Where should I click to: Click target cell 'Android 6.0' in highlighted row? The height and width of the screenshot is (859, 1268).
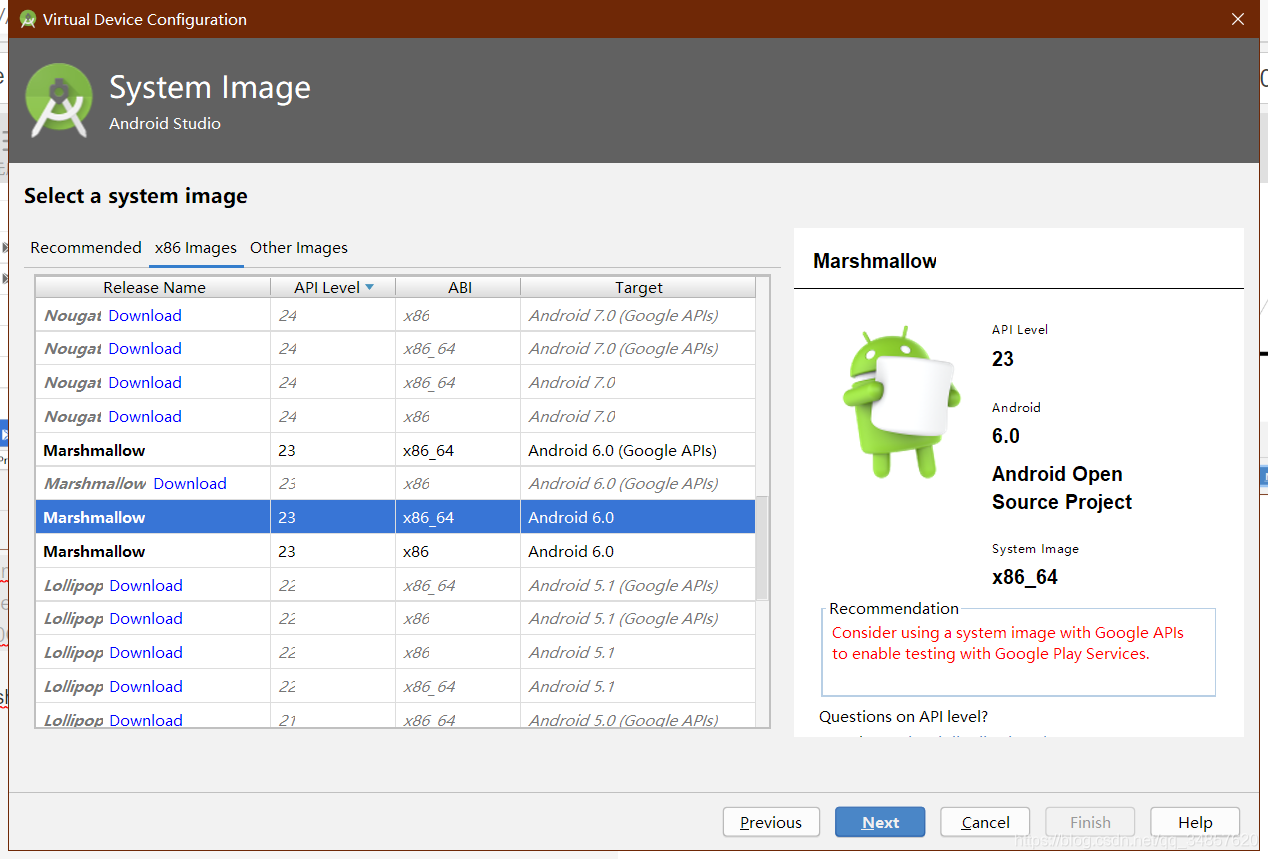638,518
